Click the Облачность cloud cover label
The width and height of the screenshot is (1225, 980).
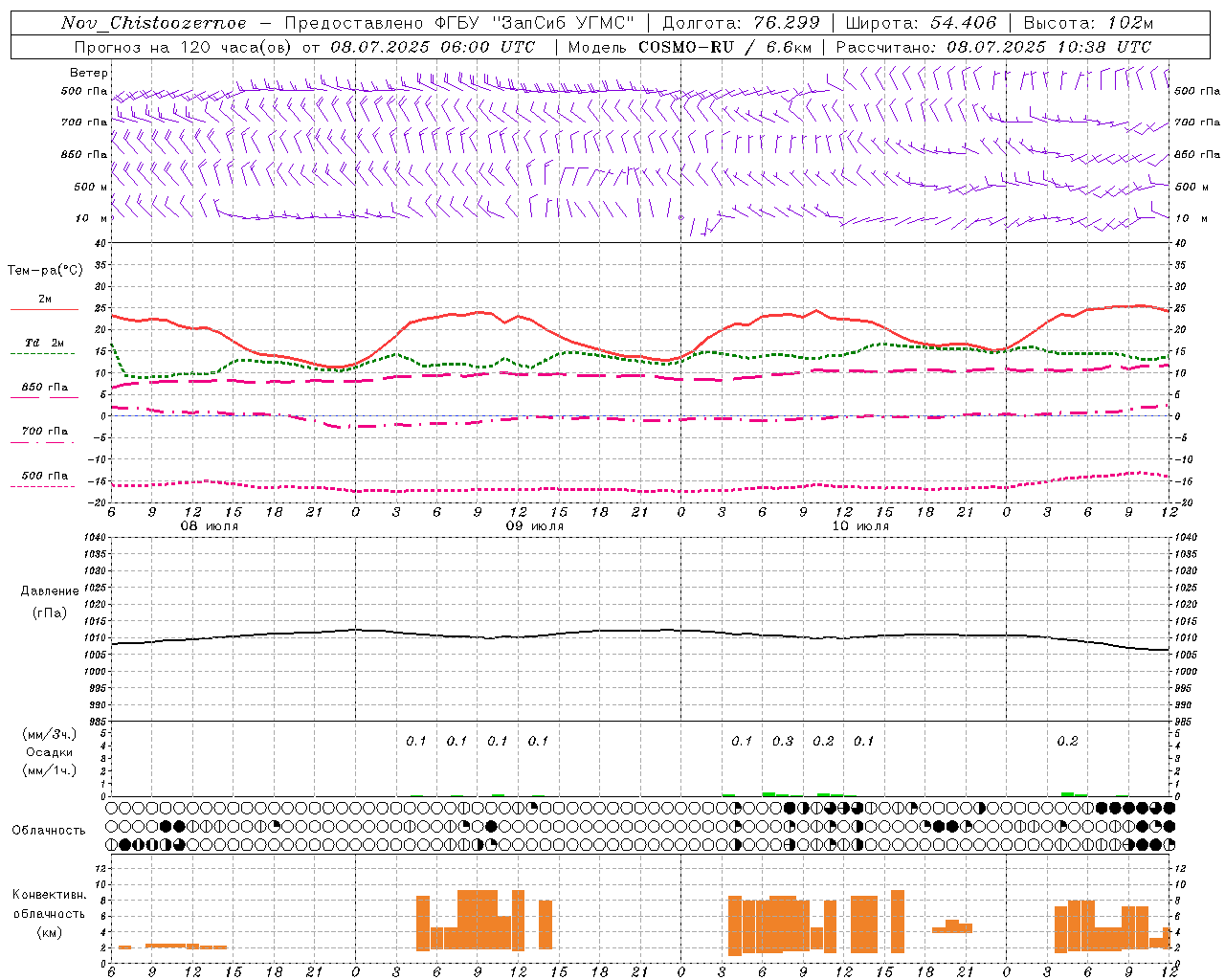pos(49,831)
